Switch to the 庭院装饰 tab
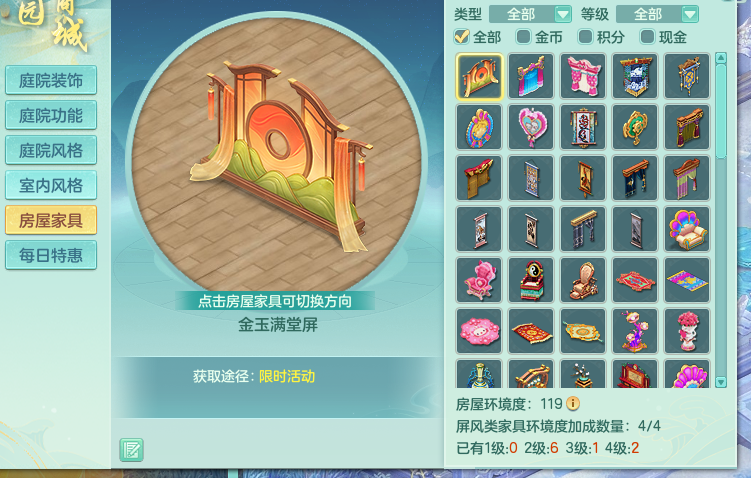Viewport: 751px width, 478px height. pyautogui.click(x=51, y=80)
